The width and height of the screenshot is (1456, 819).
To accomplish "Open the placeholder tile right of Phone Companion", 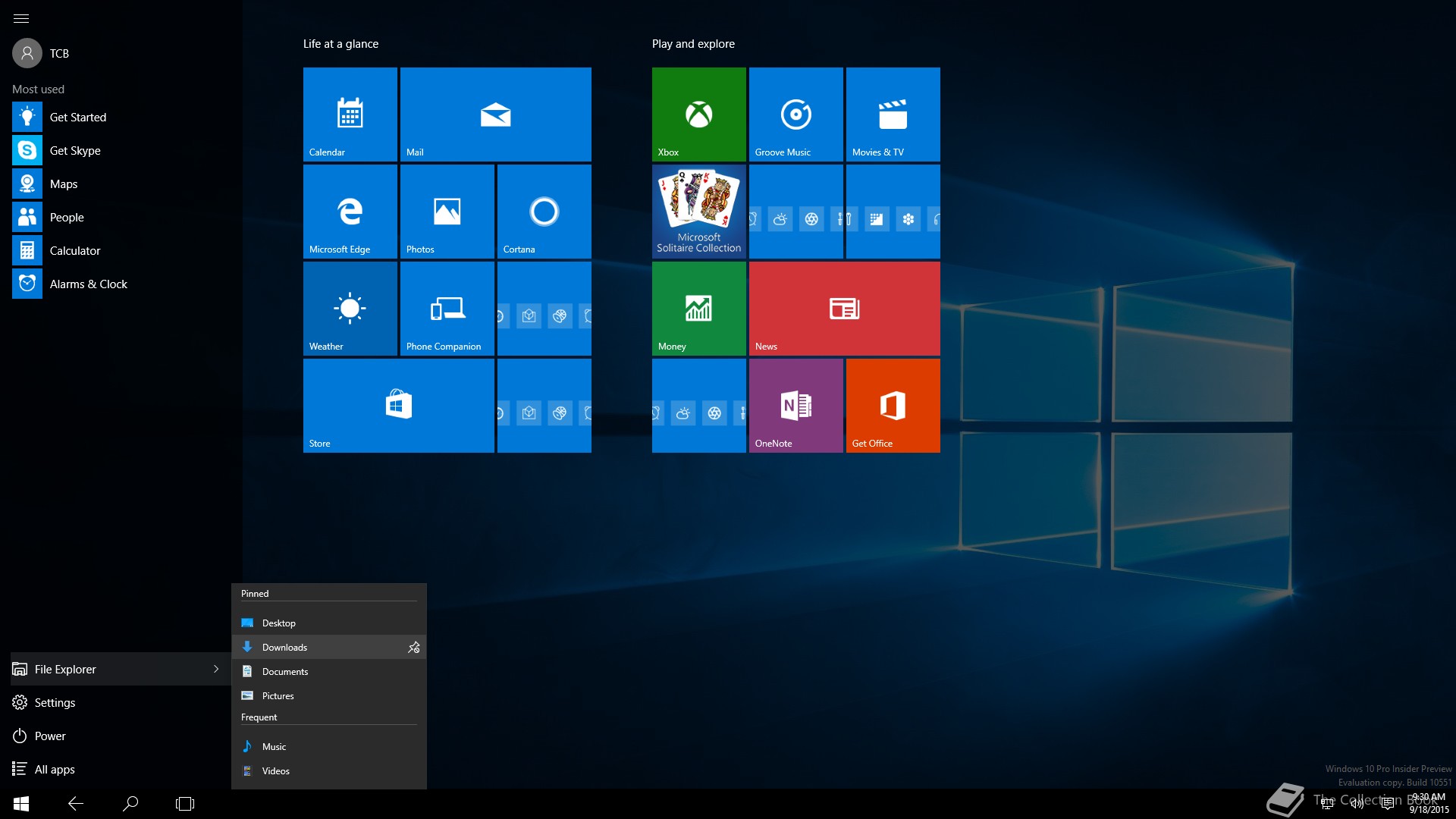I will [x=544, y=309].
